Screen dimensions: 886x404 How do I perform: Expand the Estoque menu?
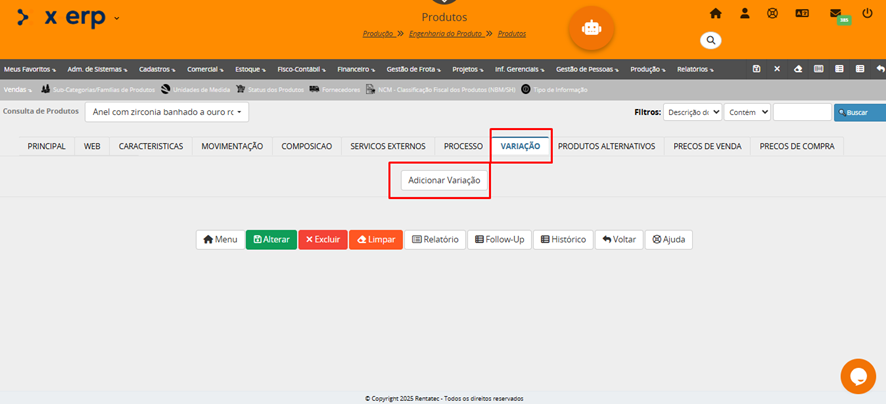pyautogui.click(x=250, y=69)
